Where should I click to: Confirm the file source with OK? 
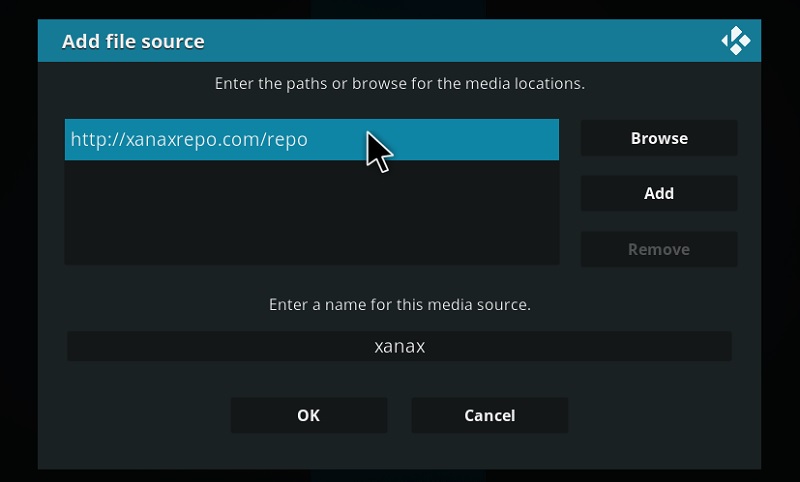click(309, 416)
